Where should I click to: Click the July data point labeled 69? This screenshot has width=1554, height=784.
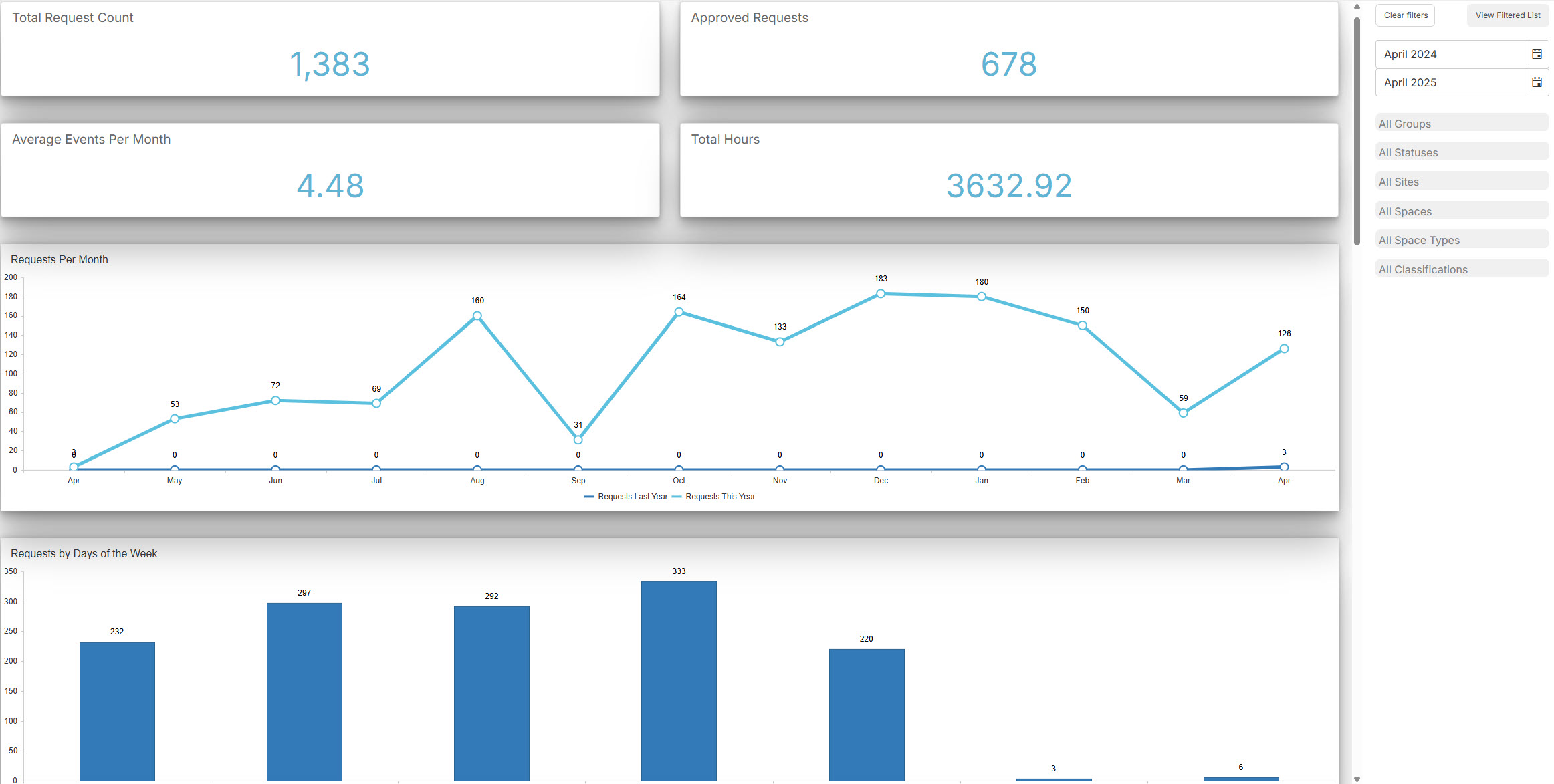(376, 404)
